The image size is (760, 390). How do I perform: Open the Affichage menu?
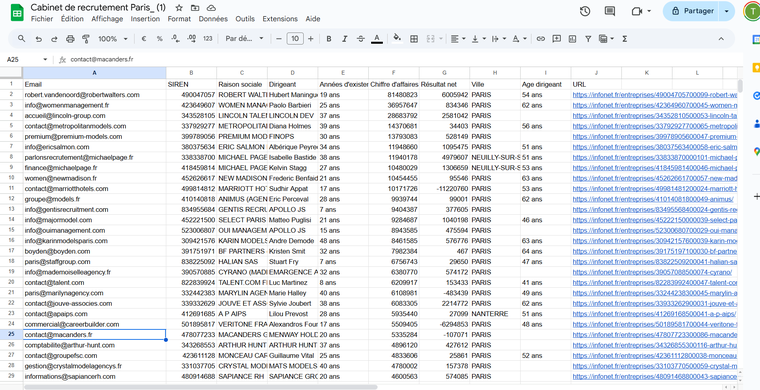[107, 19]
